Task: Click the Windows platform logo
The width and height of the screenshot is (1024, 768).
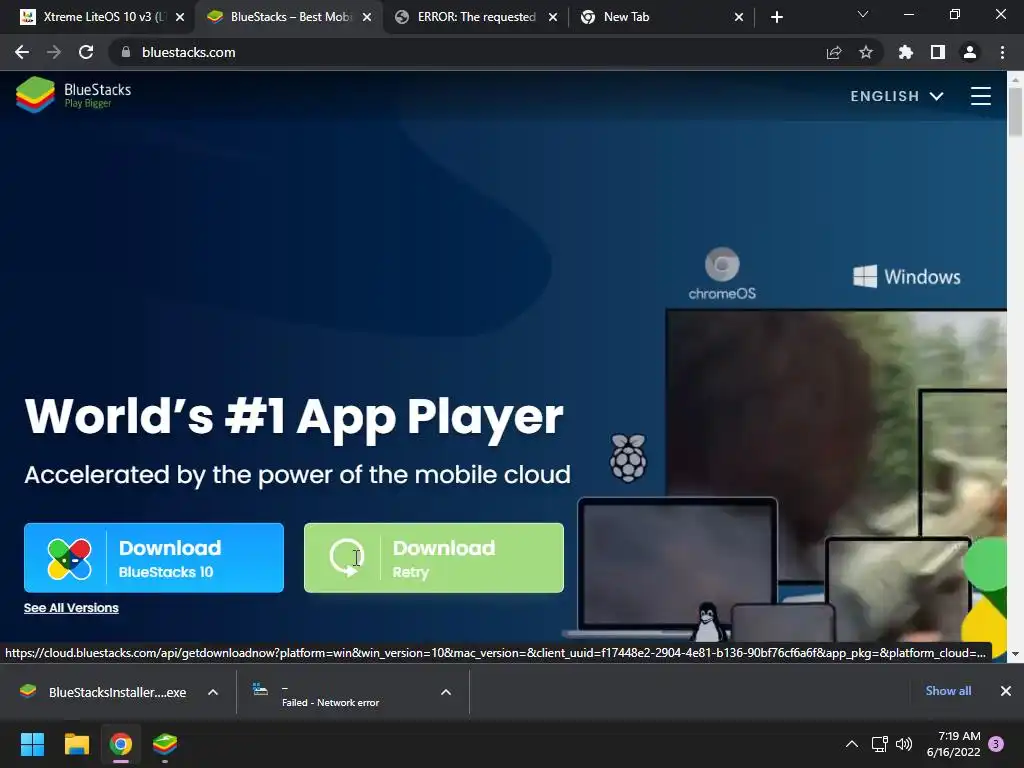Action: tap(906, 276)
